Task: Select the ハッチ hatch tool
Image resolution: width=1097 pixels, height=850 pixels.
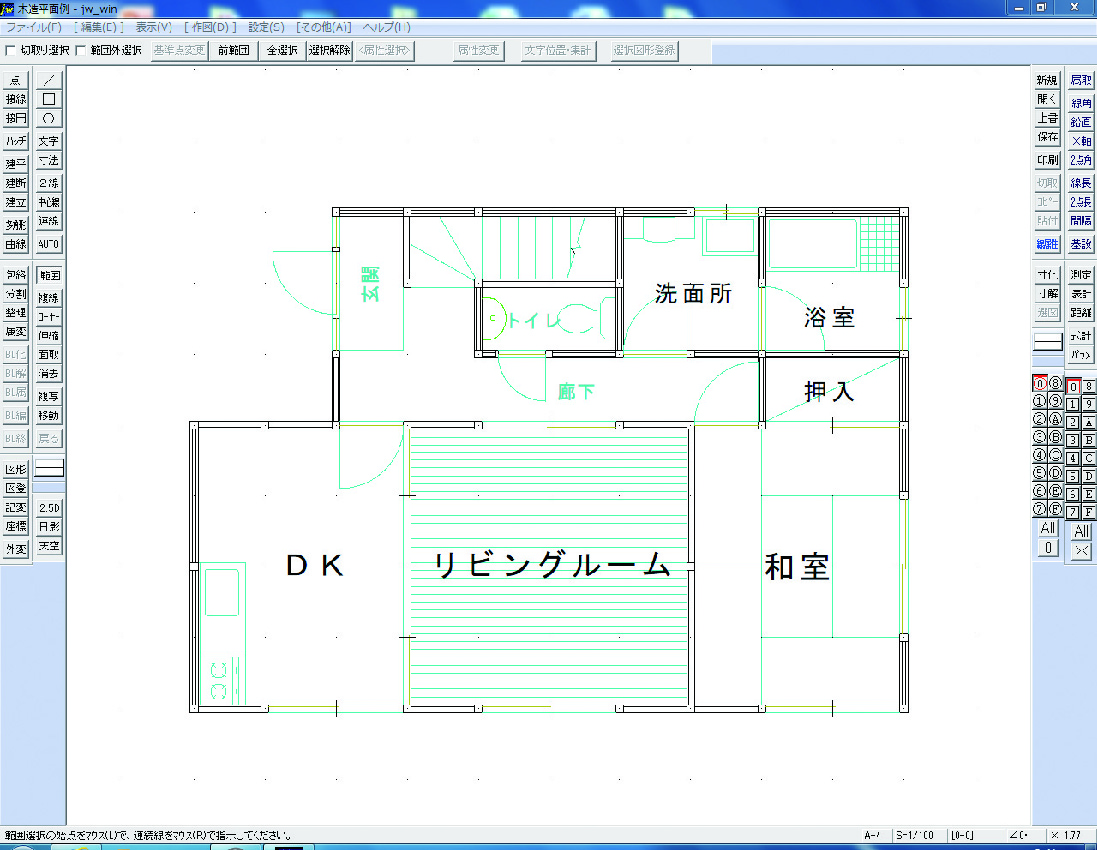Action: coord(15,140)
